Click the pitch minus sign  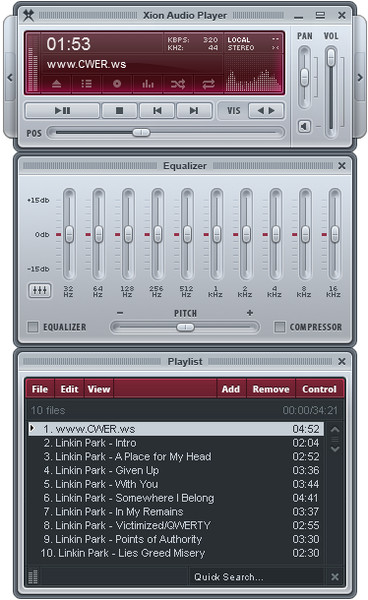(x=120, y=313)
